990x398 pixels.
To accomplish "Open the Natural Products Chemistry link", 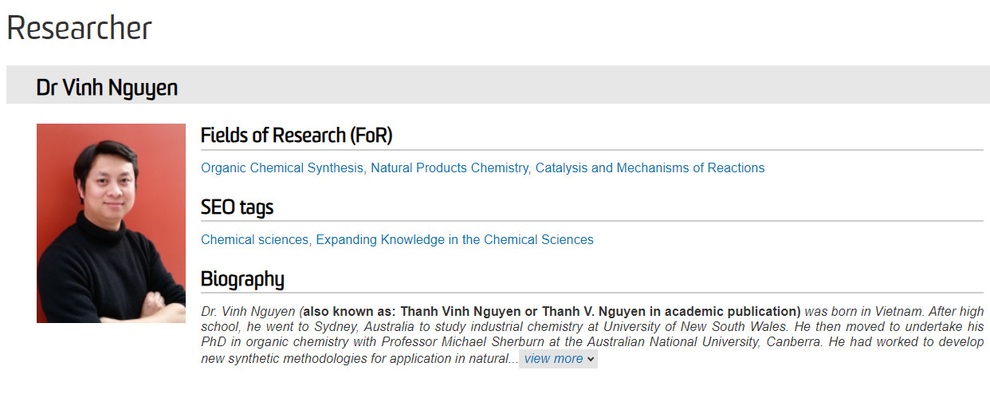I will point(449,168).
